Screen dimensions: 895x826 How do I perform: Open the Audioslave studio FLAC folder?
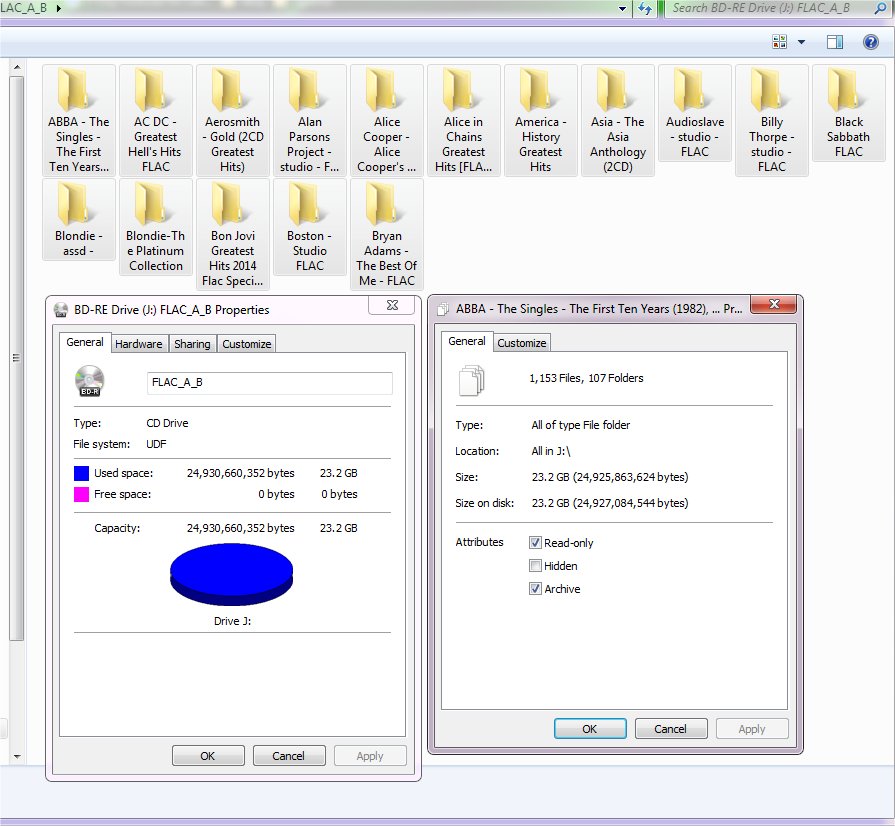695,113
